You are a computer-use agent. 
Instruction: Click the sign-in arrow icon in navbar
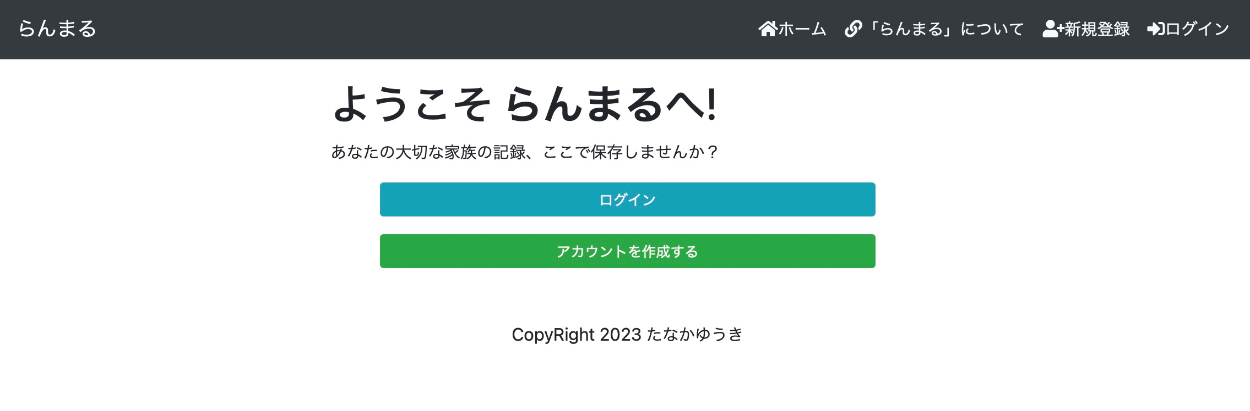pyautogui.click(x=1156, y=29)
